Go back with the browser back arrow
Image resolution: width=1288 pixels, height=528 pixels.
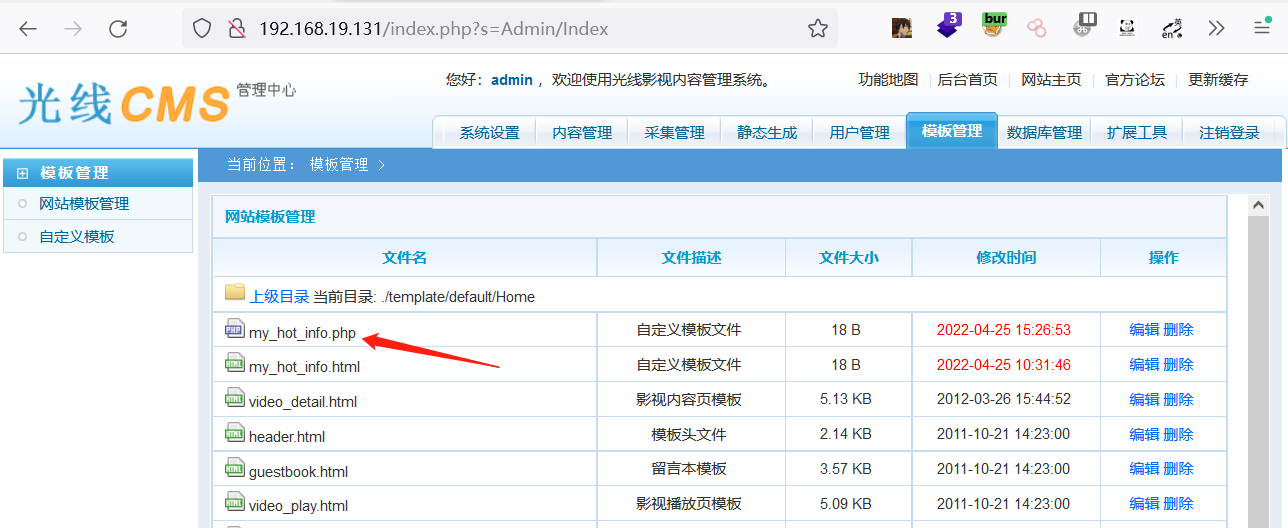[28, 29]
